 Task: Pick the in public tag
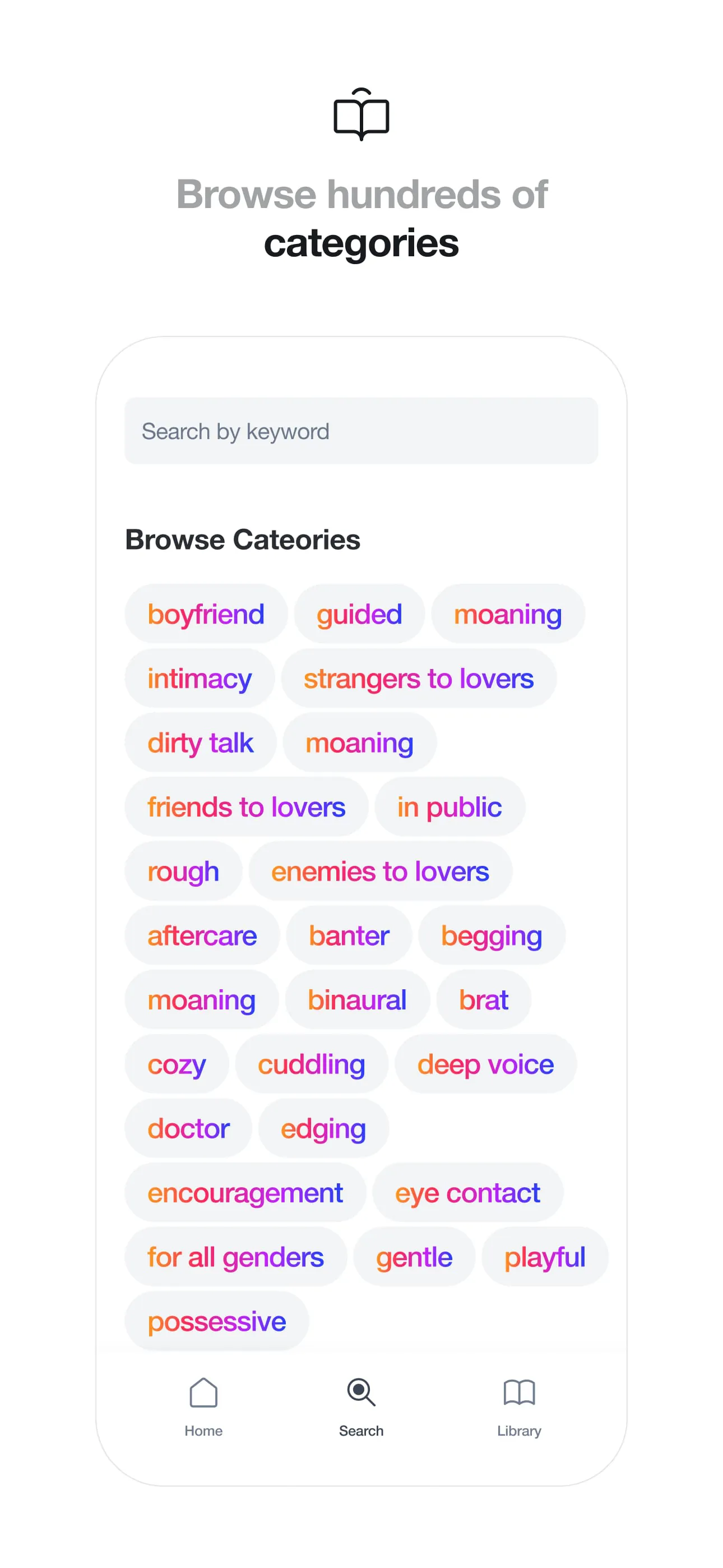(449, 808)
